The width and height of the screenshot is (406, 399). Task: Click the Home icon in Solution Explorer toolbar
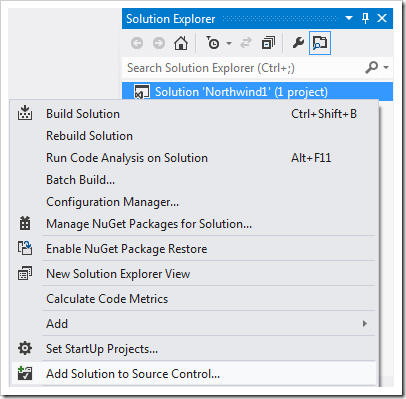coord(181,43)
